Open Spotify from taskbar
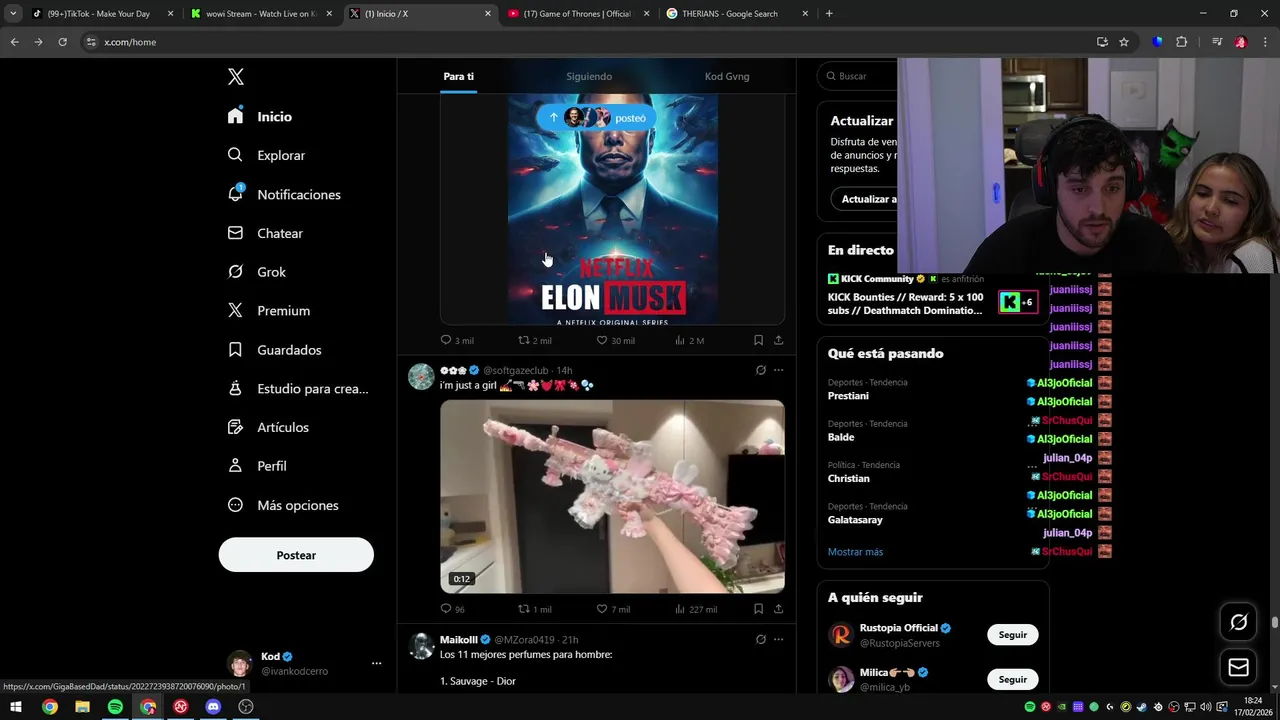The image size is (1280, 720). point(115,707)
